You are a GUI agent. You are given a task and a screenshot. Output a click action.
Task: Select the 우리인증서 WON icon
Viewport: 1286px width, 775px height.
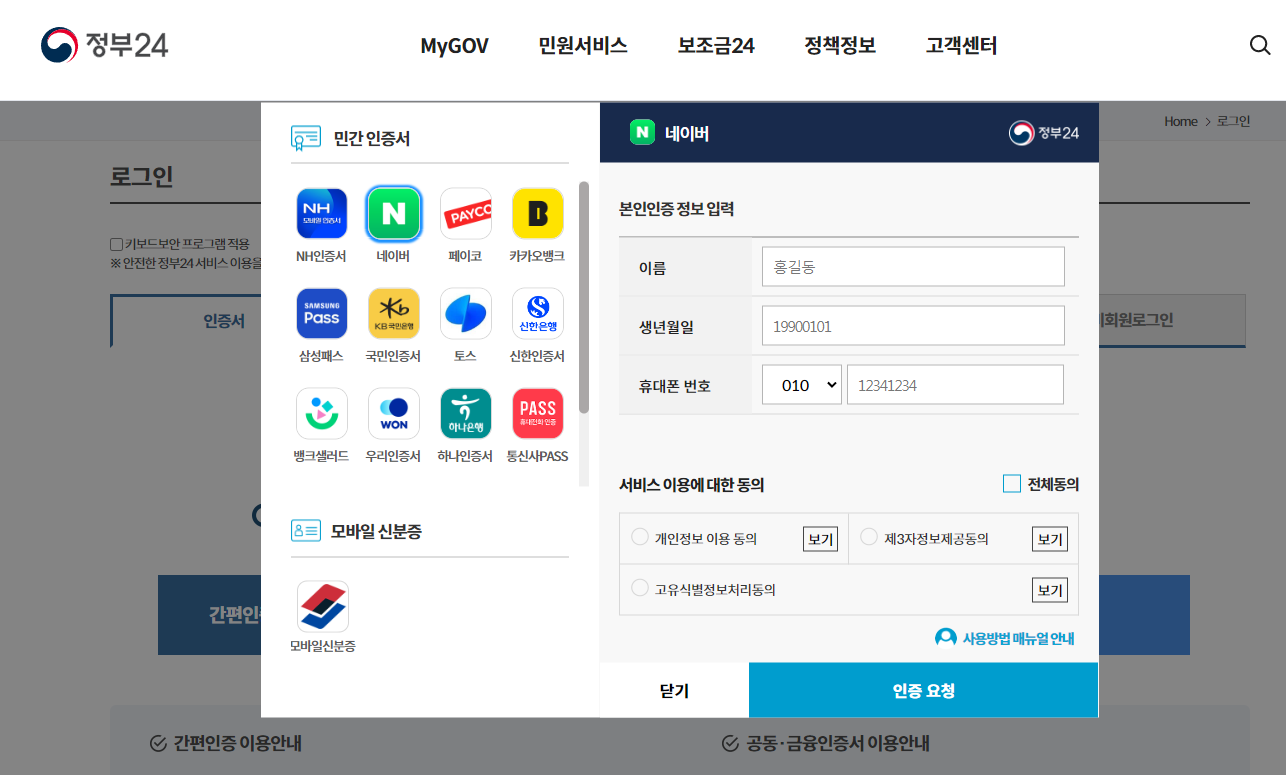point(394,414)
